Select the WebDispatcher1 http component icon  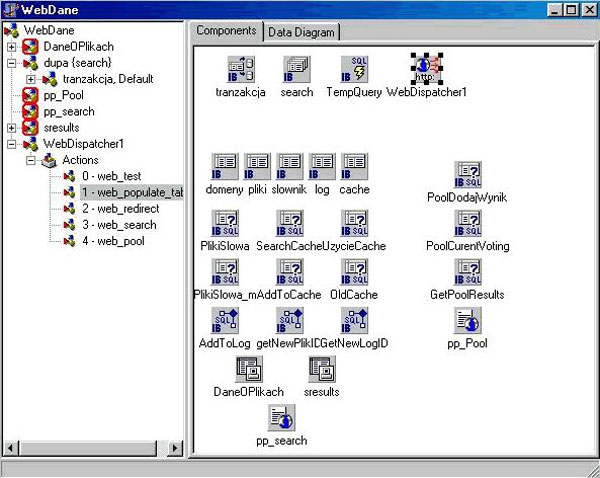pos(427,69)
